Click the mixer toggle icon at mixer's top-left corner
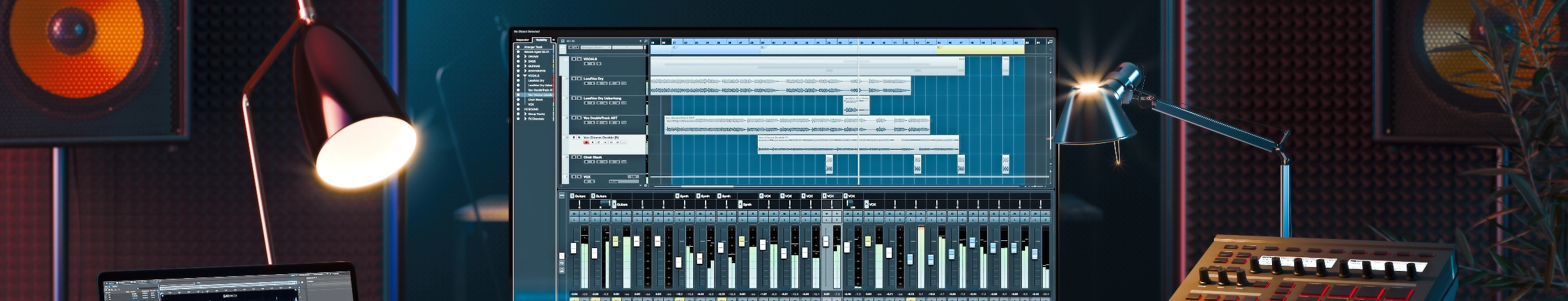The image size is (1568, 301). (562, 195)
